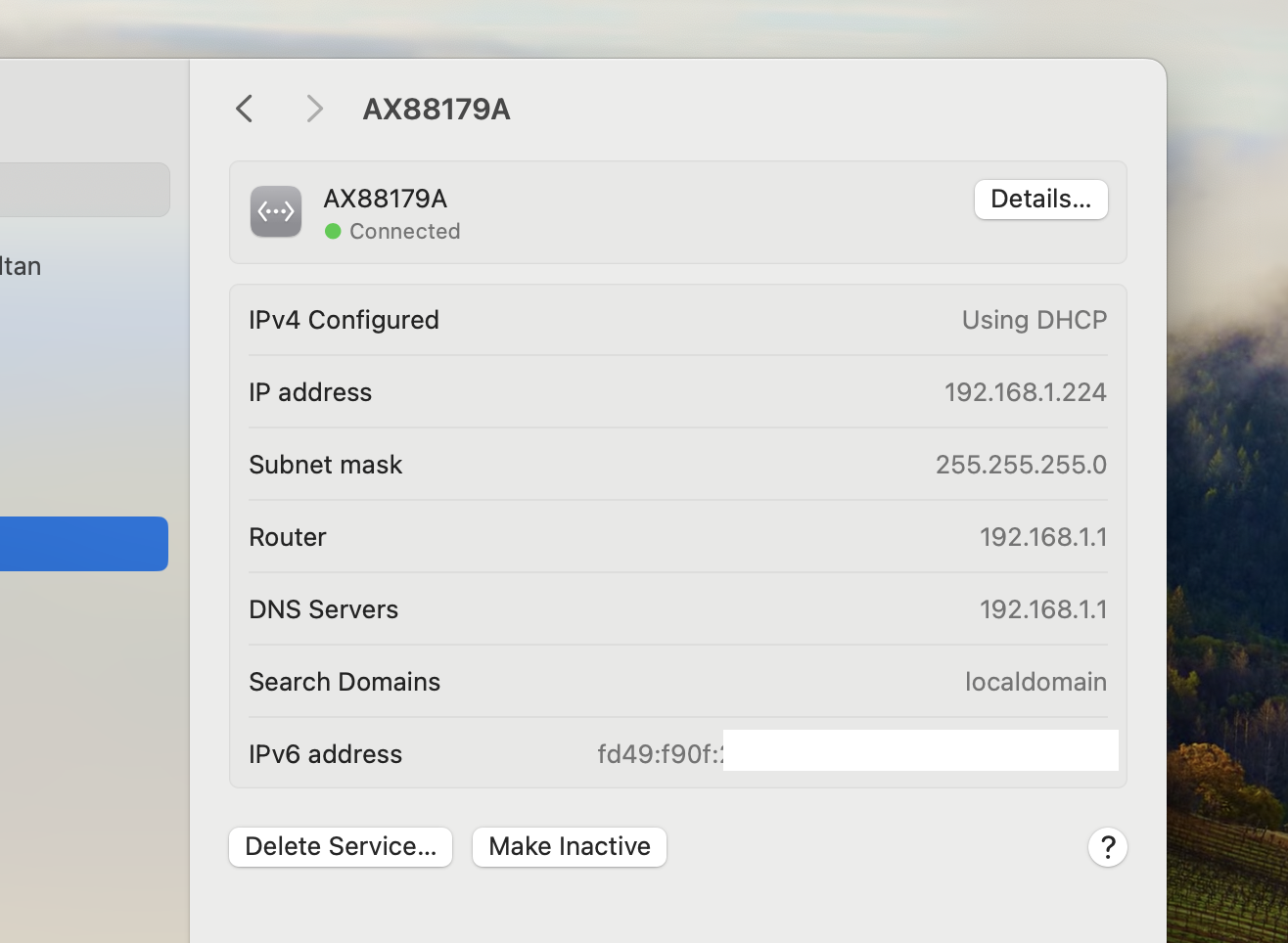Click Make Inactive
1288x943 pixels.
point(570,847)
